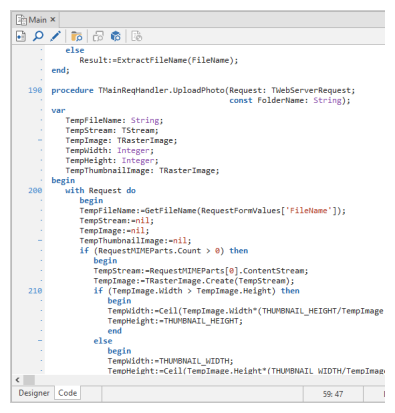Click the const FolderName: String line
This screenshot has width=395, height=413.
click(x=290, y=100)
